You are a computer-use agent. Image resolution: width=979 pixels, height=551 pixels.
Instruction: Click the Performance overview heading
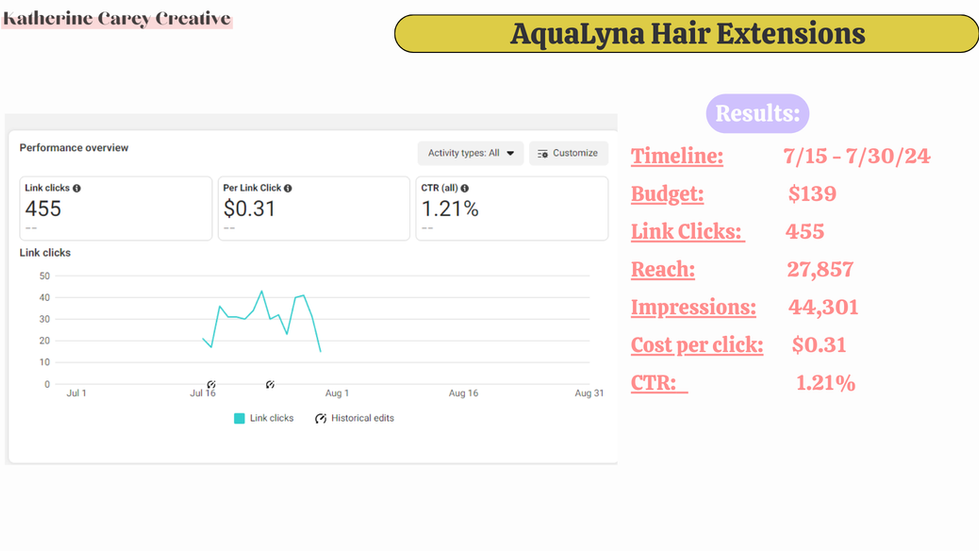tap(74, 148)
